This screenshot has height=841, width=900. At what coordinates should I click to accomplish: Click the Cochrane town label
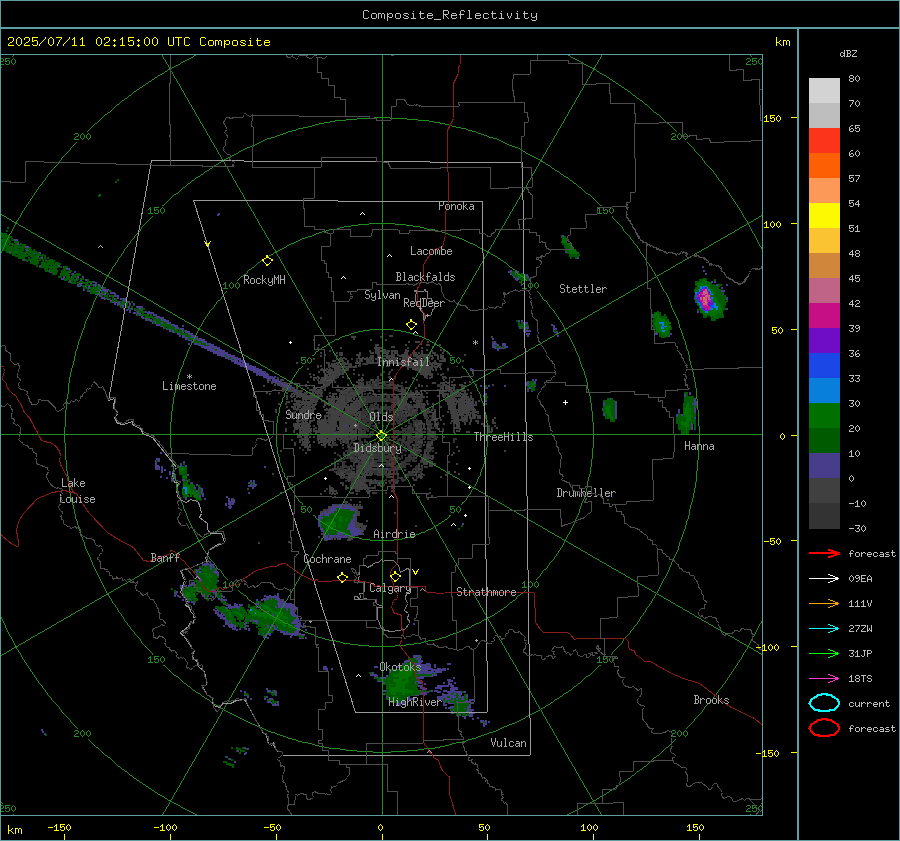[x=327, y=559]
